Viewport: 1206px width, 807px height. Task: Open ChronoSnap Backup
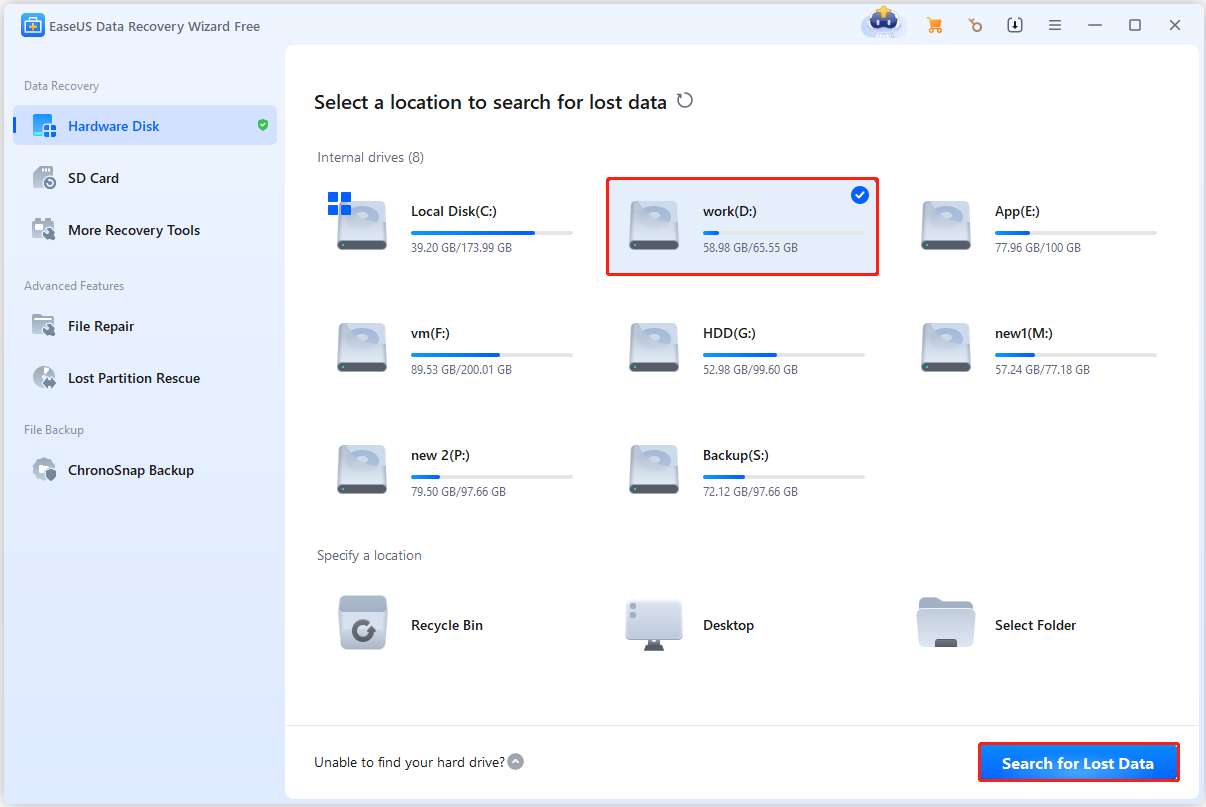(x=145, y=470)
